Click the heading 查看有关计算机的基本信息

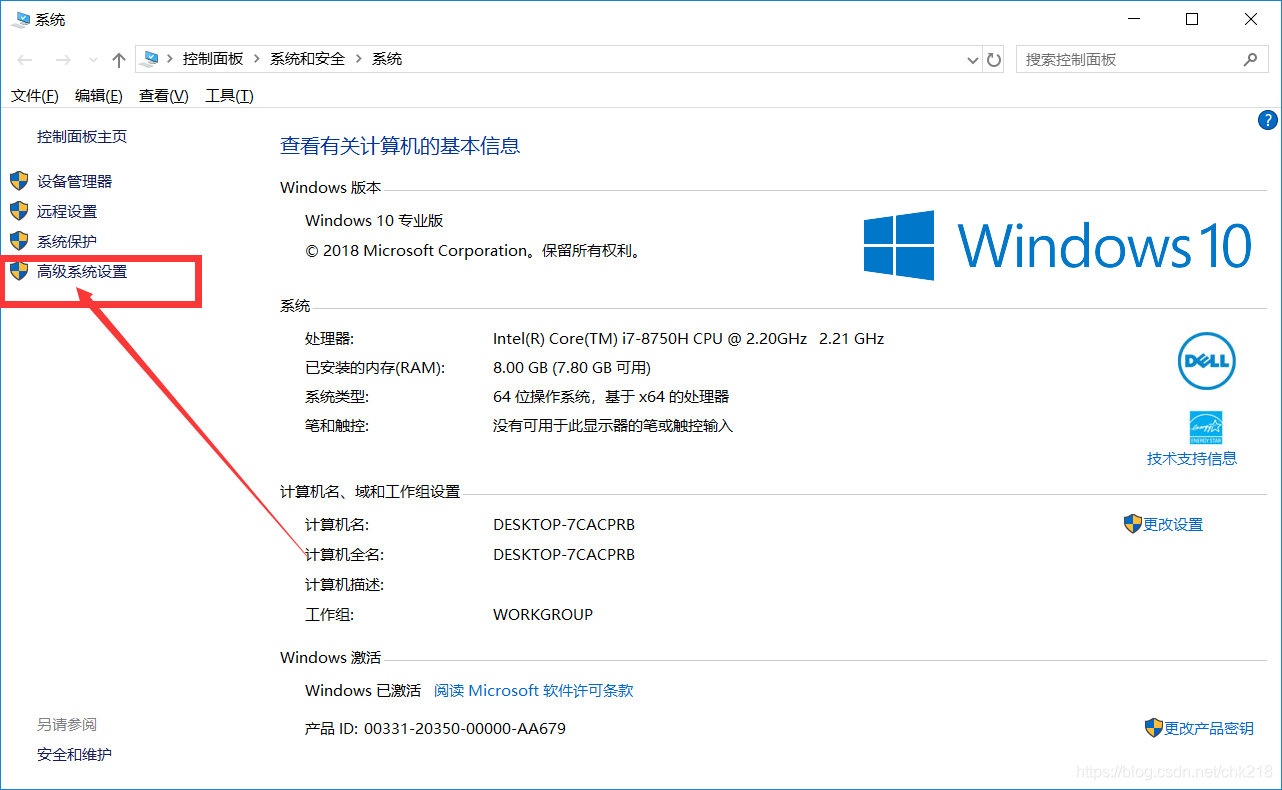point(400,146)
